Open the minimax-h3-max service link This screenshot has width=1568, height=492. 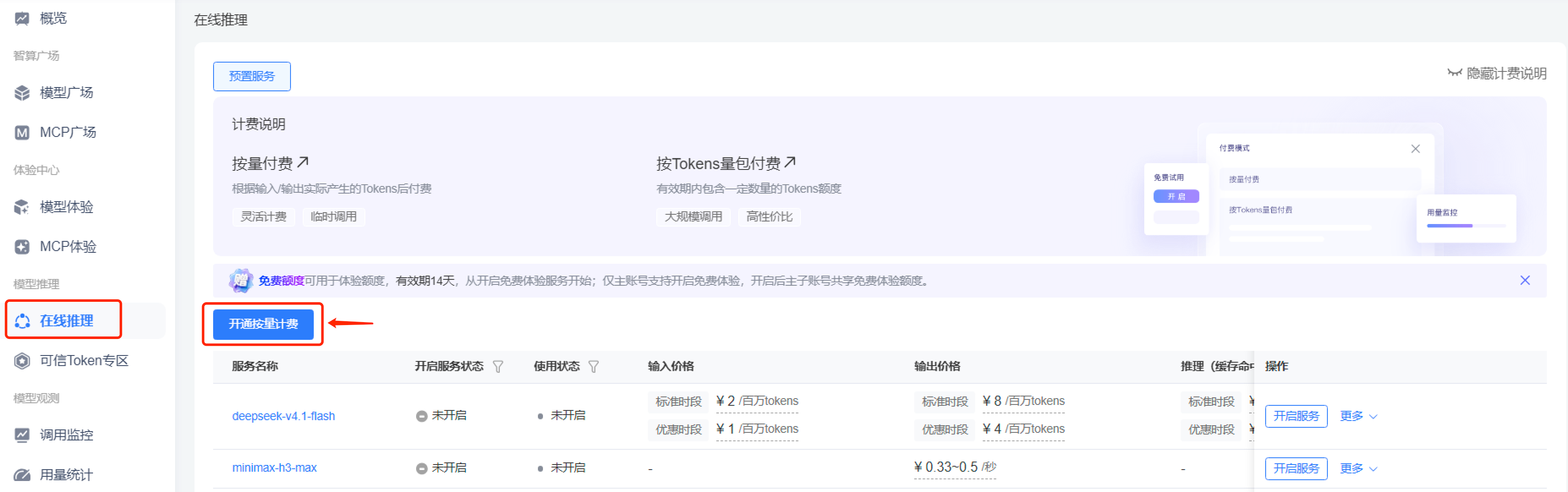tap(274, 468)
